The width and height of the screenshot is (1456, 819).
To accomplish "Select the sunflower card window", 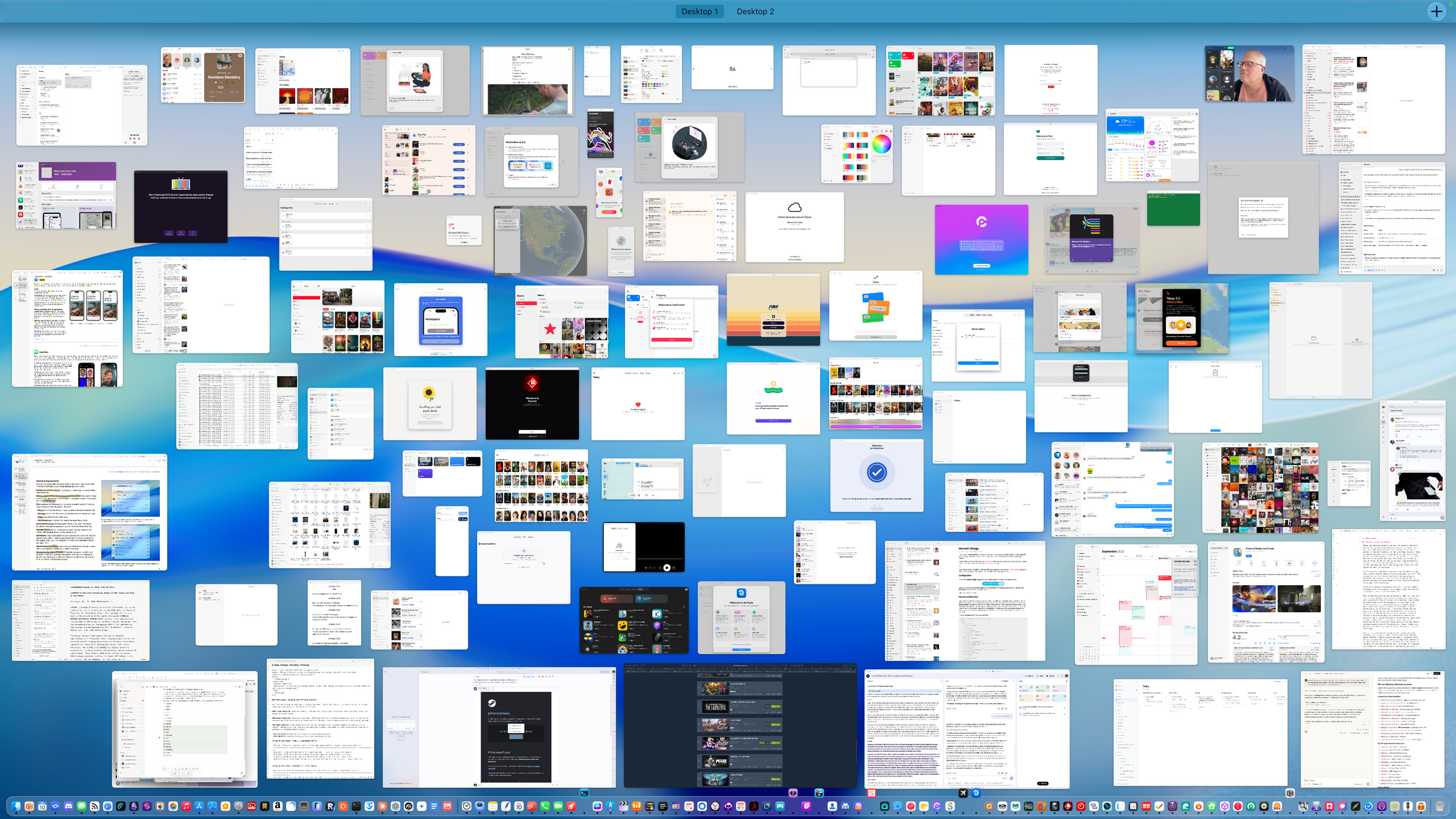I will point(429,403).
